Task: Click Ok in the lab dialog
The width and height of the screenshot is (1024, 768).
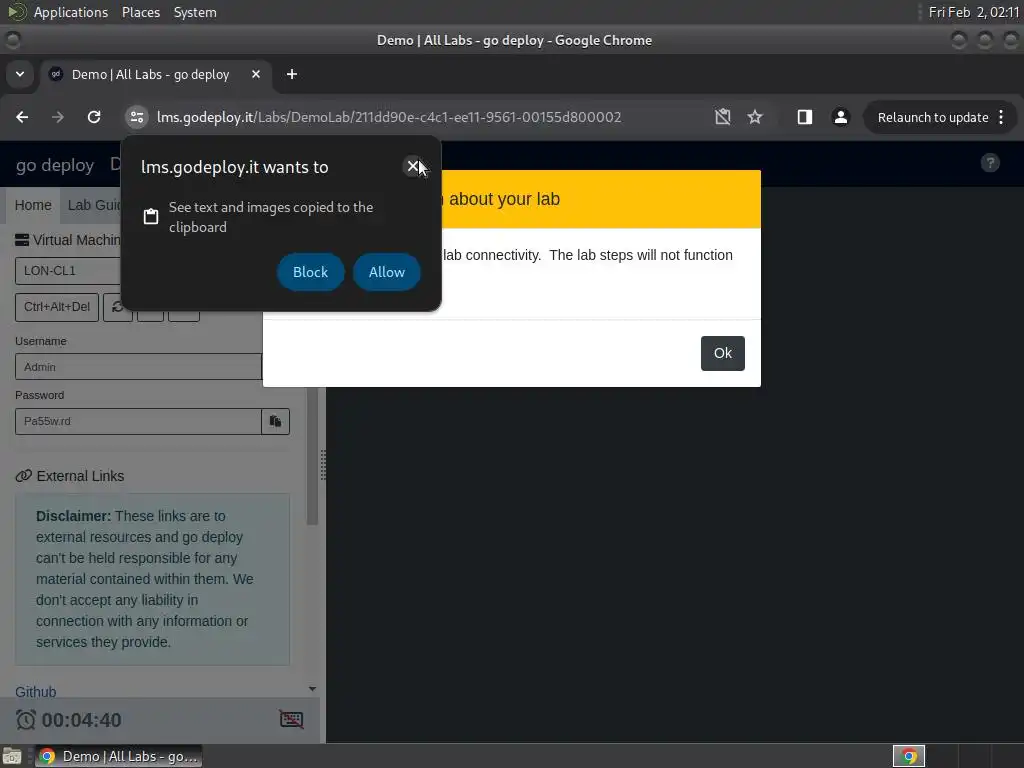Action: click(722, 353)
